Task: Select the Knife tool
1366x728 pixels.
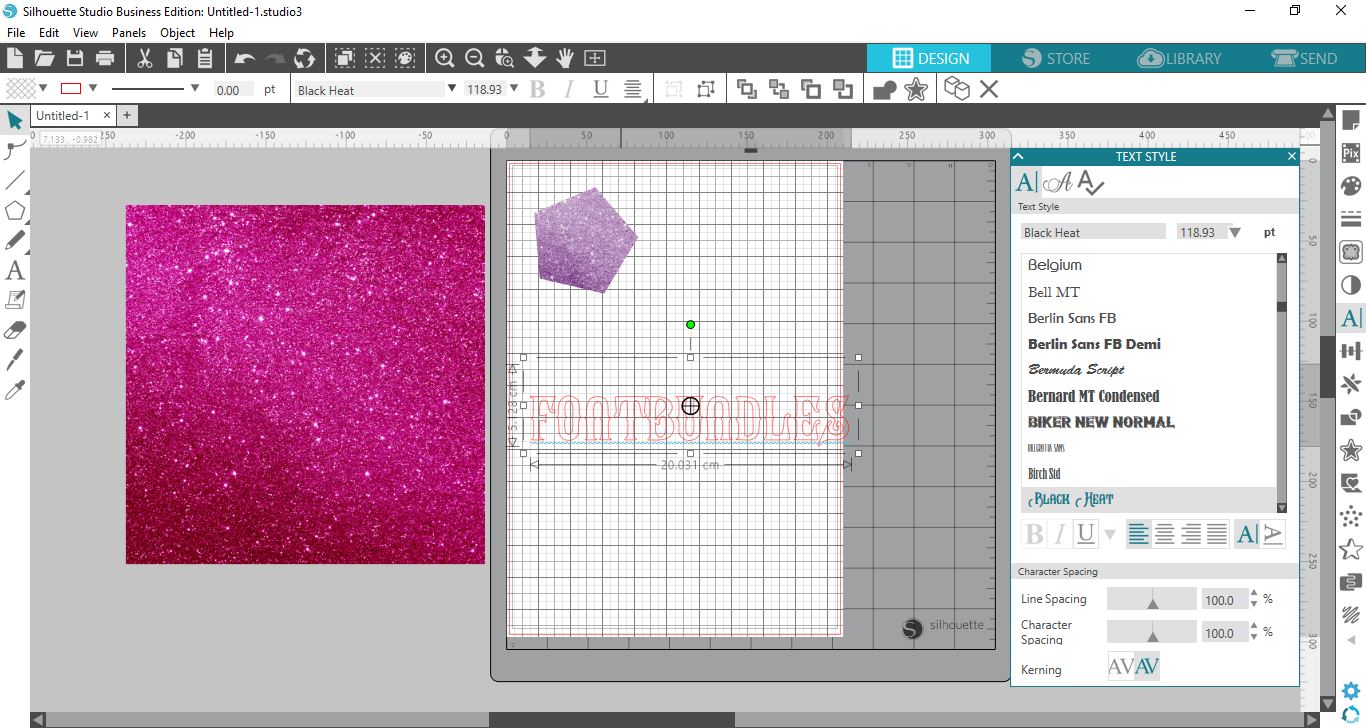Action: pyautogui.click(x=15, y=360)
